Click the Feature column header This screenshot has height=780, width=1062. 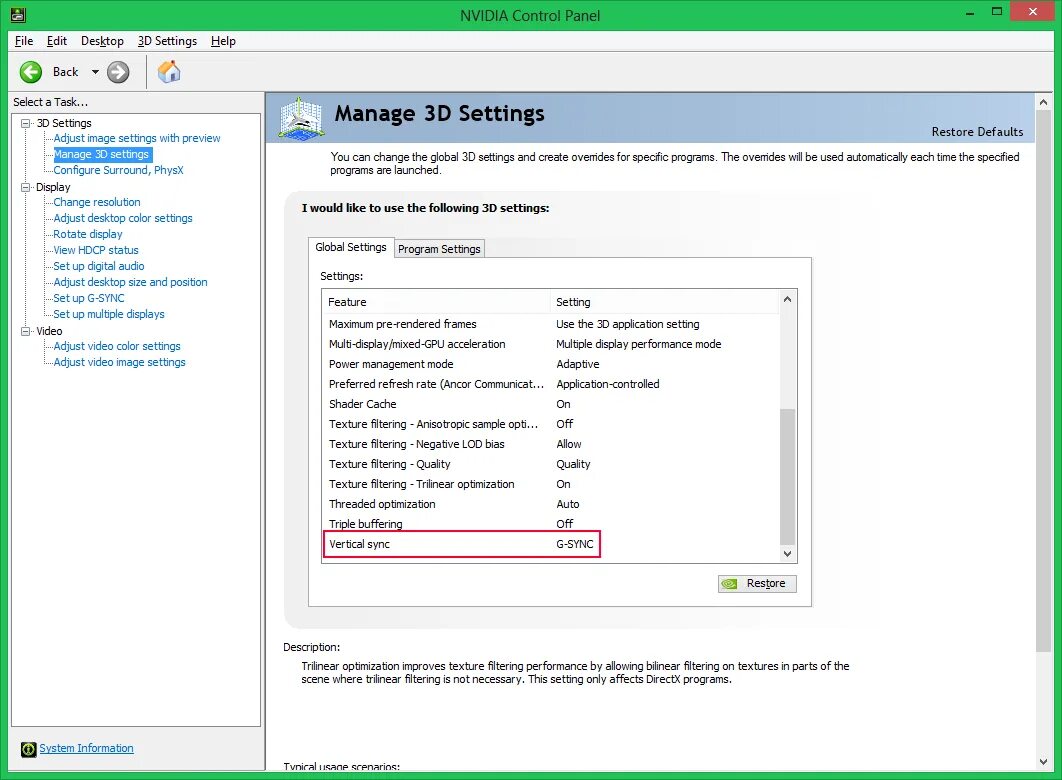437,302
